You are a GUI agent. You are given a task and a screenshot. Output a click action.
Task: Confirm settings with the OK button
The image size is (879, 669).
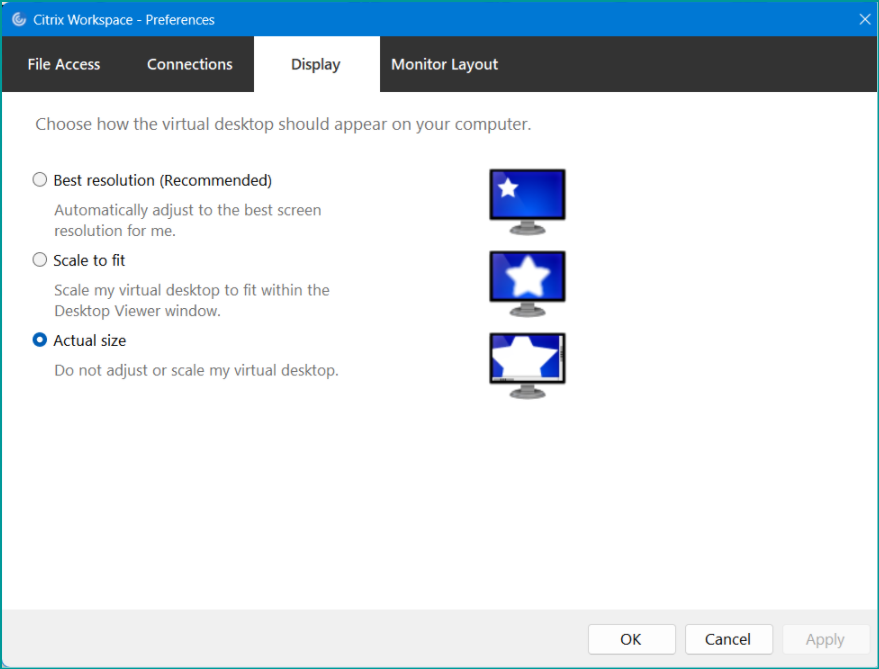coord(631,639)
